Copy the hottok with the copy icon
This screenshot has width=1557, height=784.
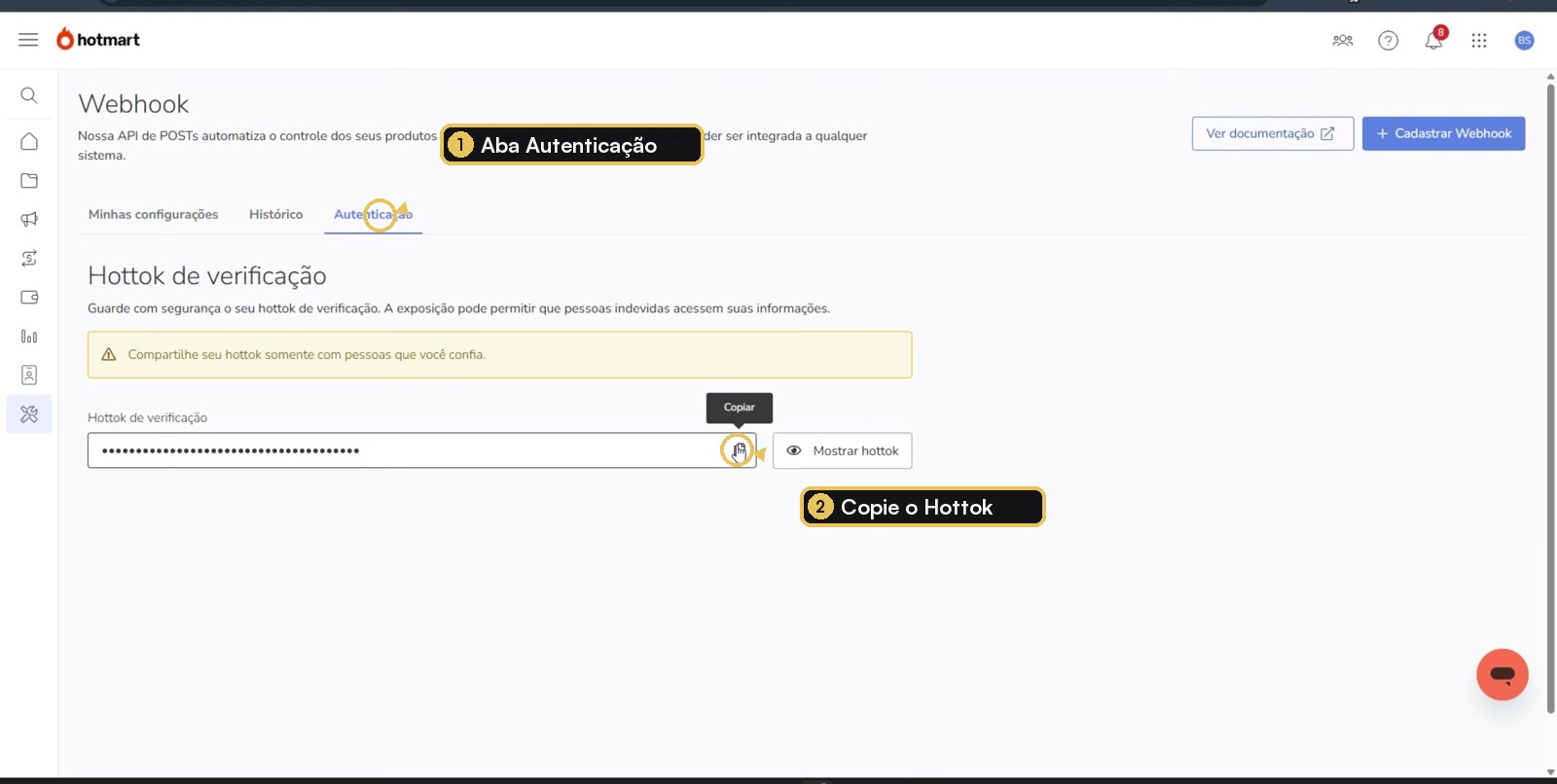(x=740, y=450)
